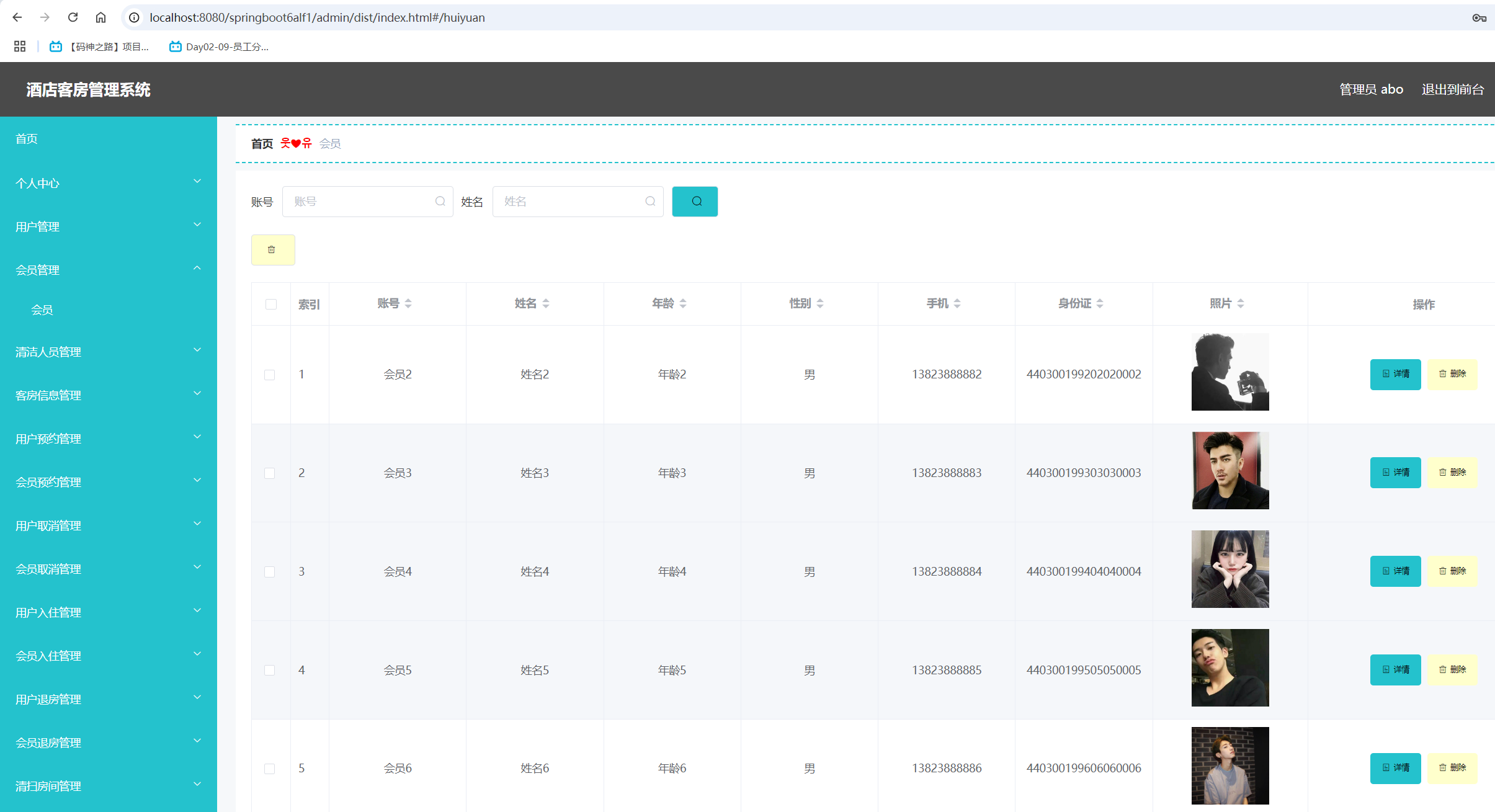
Task: Click 删除 button for 会员5
Action: tap(1452, 670)
